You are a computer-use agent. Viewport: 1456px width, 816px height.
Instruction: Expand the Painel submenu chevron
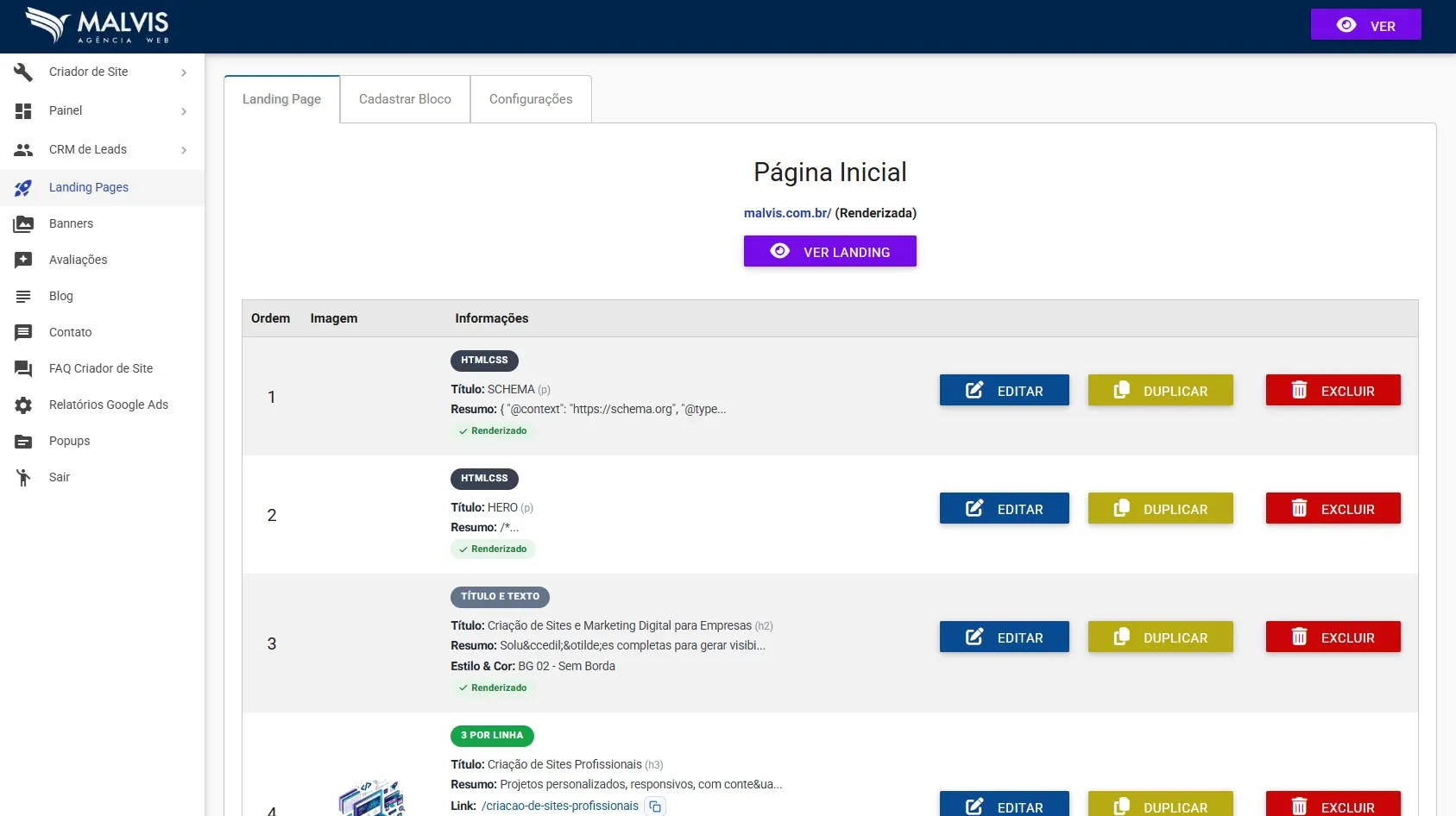coord(184,111)
